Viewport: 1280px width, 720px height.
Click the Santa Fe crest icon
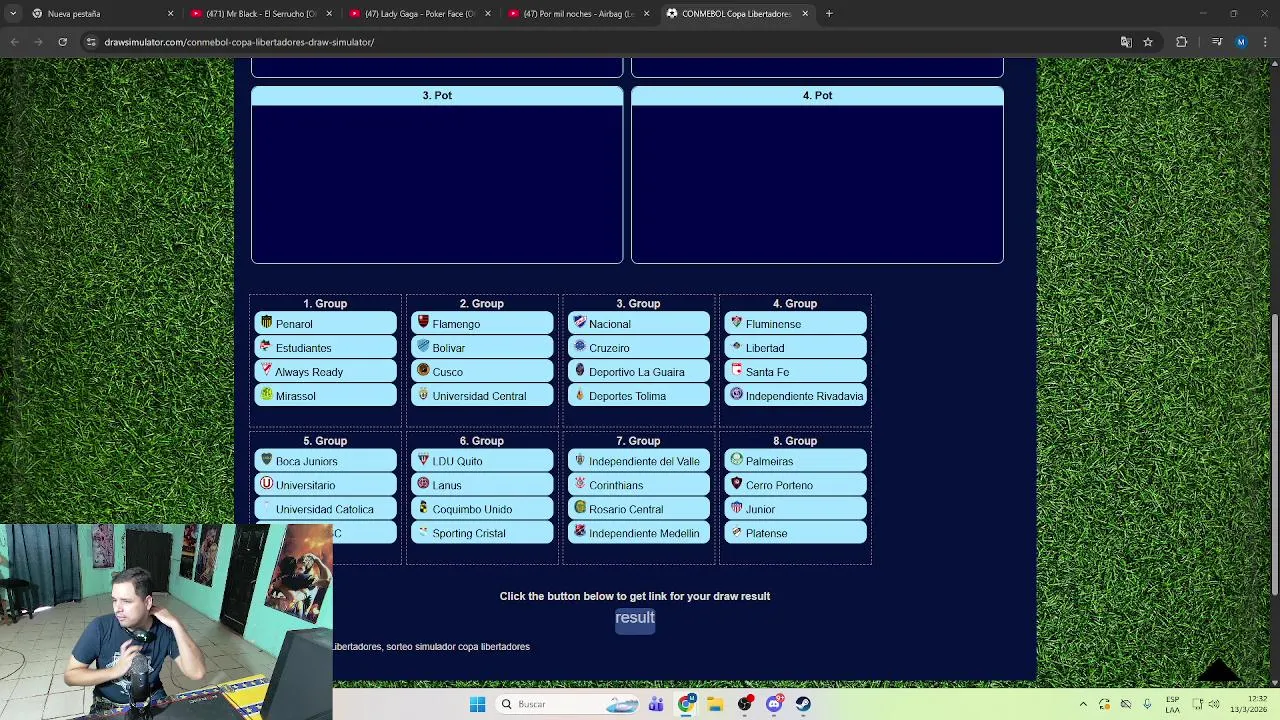736,371
